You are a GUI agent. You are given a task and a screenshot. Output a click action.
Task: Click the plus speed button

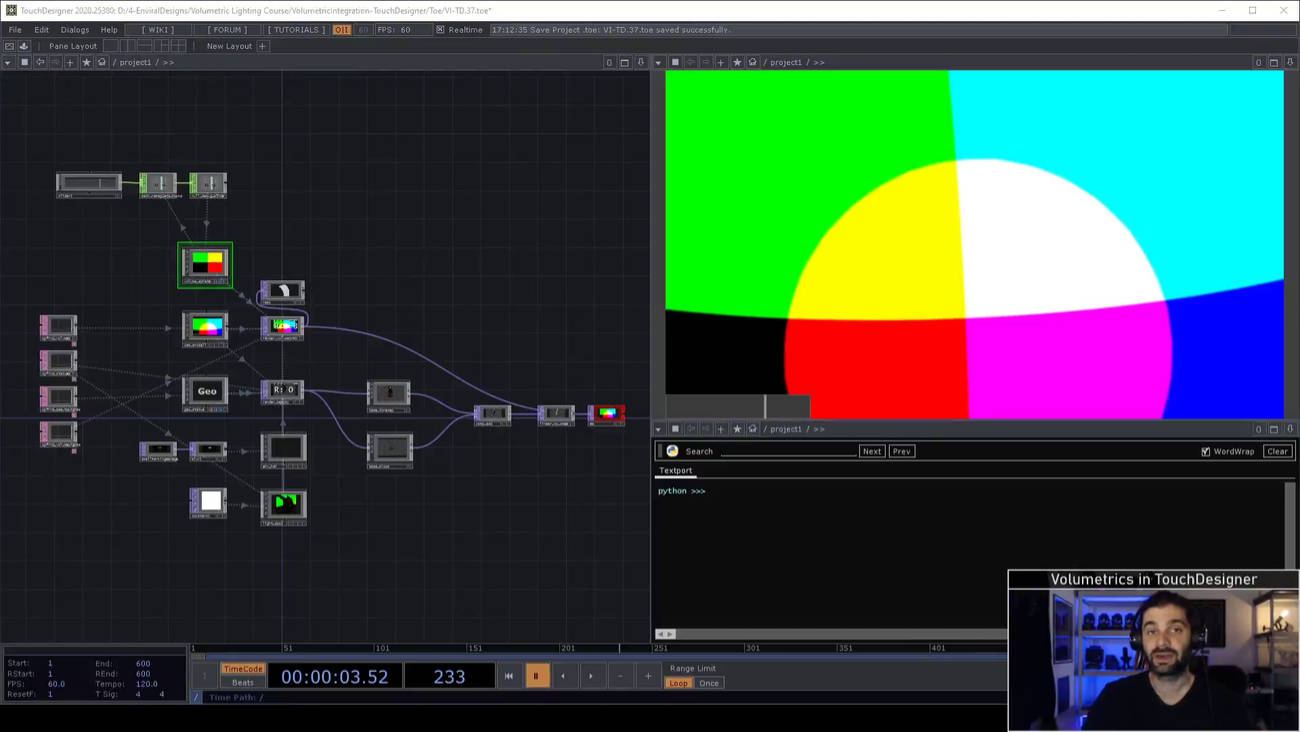point(648,676)
